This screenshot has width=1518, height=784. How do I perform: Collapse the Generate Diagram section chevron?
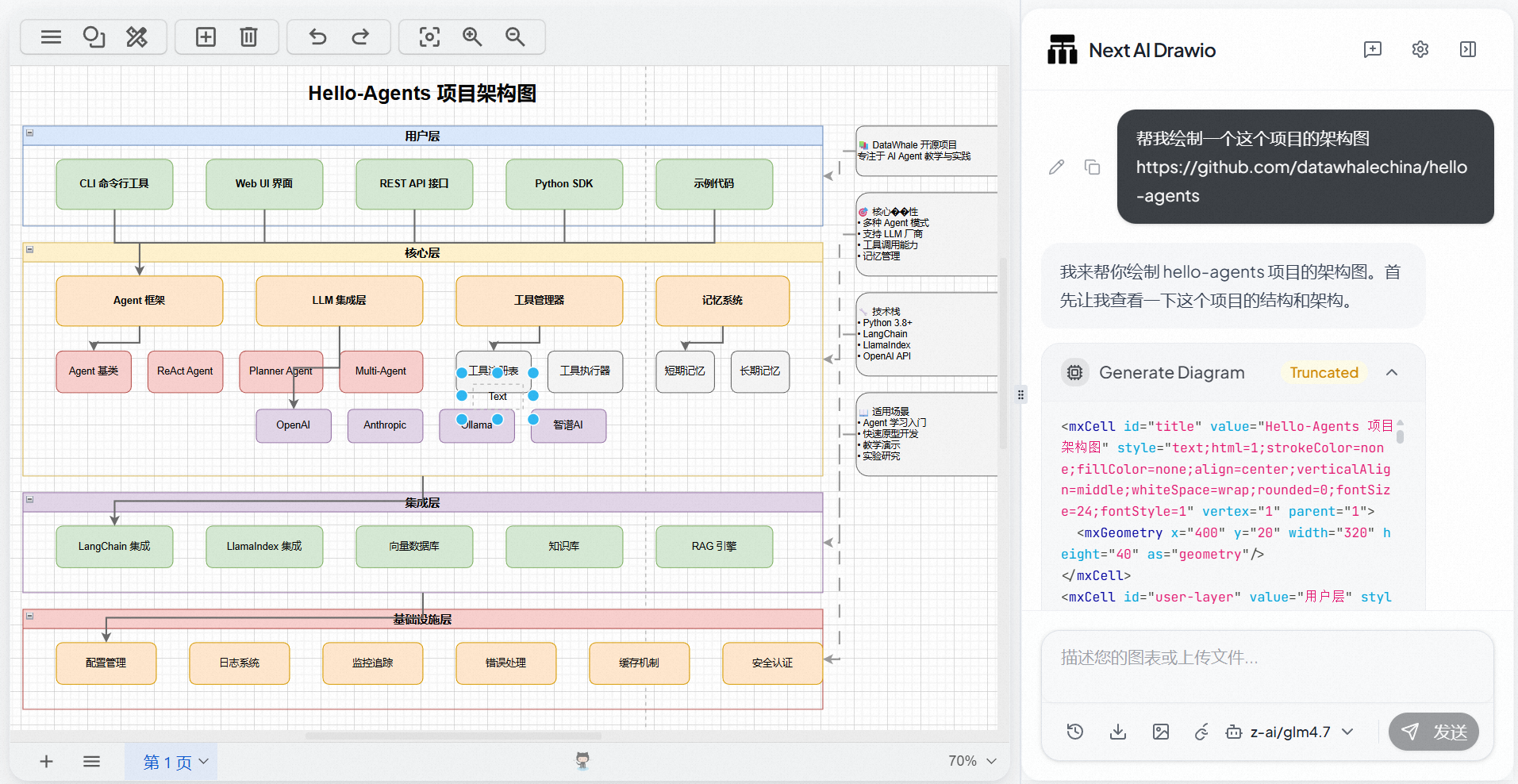click(x=1391, y=373)
